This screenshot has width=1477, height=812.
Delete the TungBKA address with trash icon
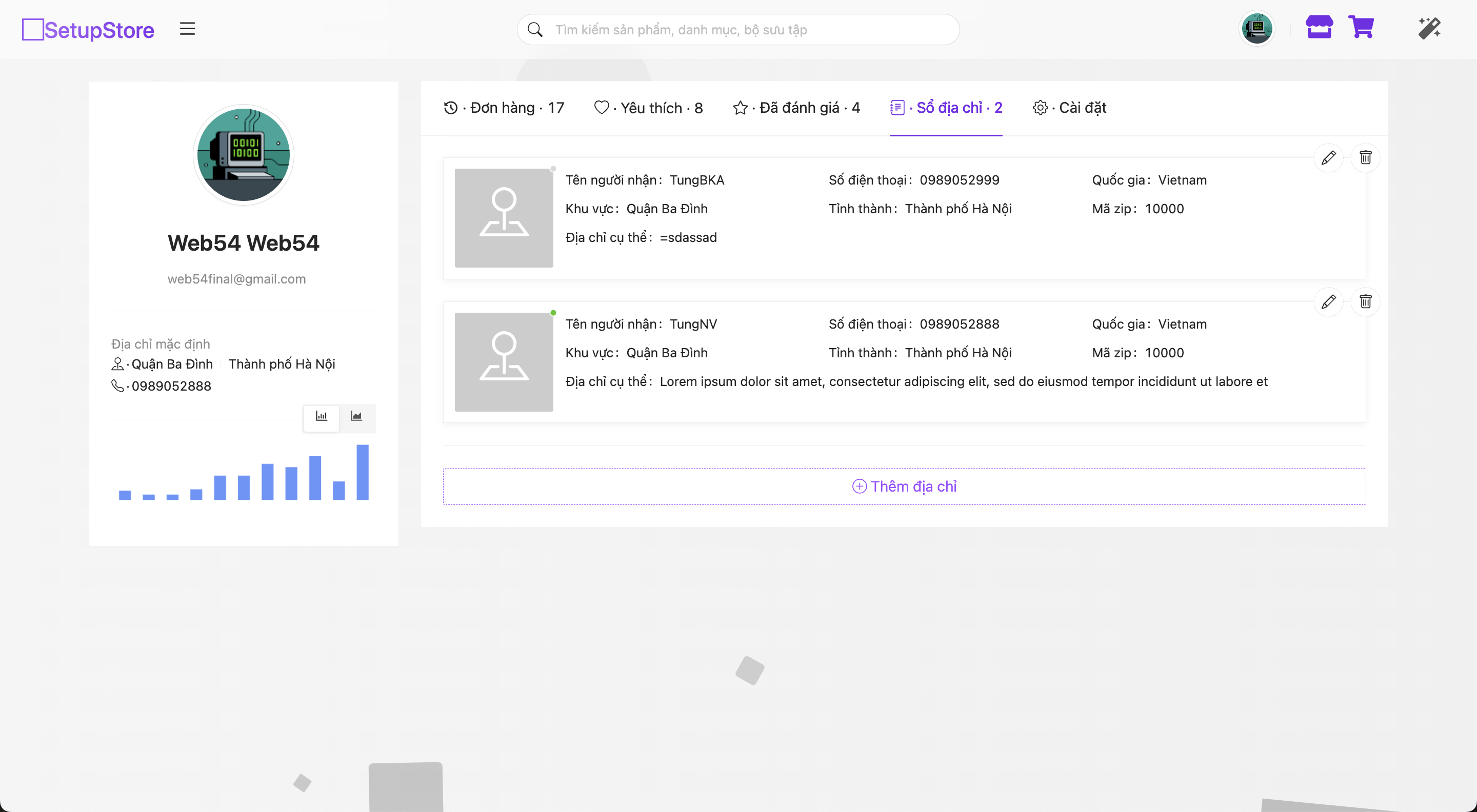(x=1365, y=157)
